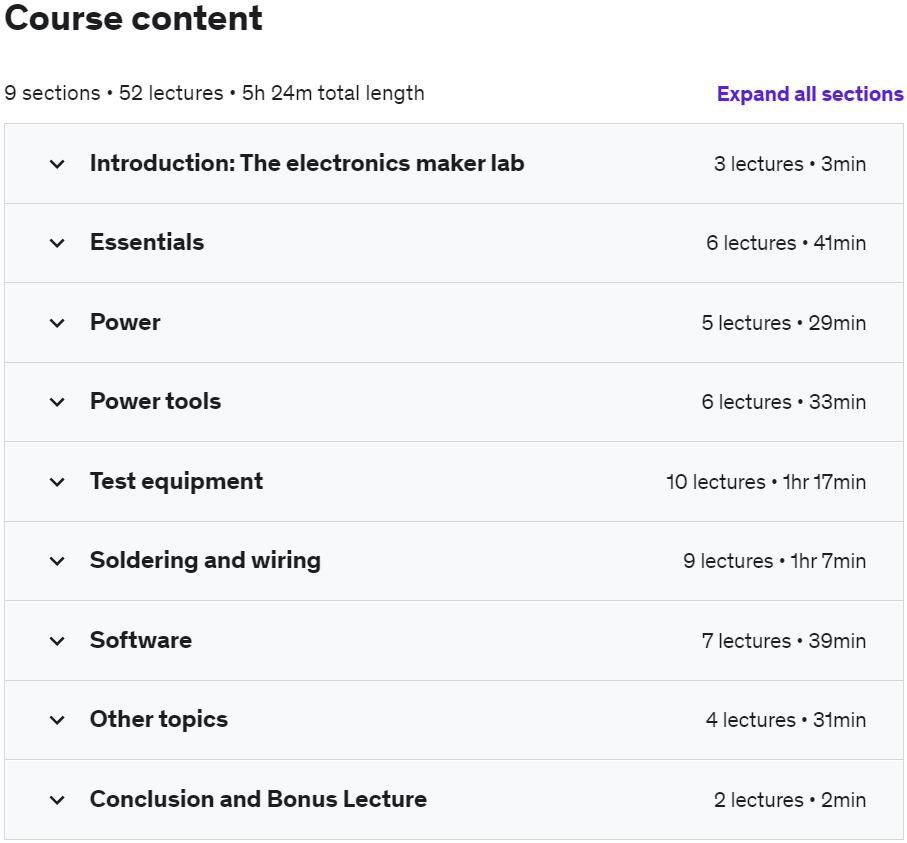Open the Software section title

pyautogui.click(x=141, y=640)
